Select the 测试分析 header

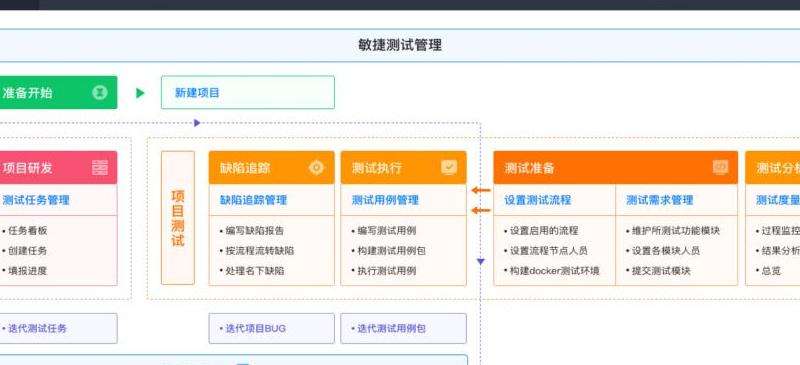click(x=772, y=167)
